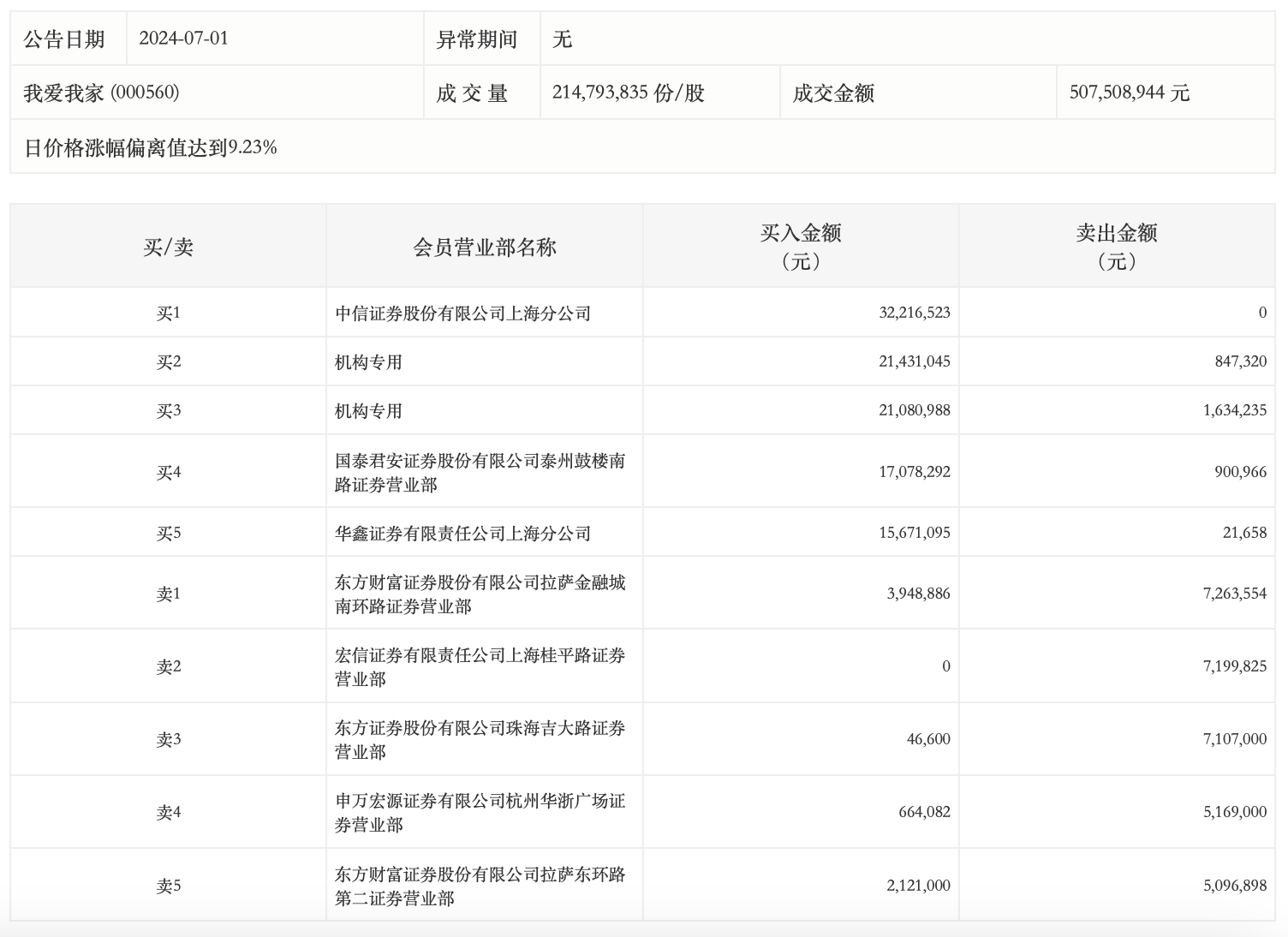Select the 机构专用 entry in row 买2
The width and height of the screenshot is (1288, 937).
pos(368,362)
